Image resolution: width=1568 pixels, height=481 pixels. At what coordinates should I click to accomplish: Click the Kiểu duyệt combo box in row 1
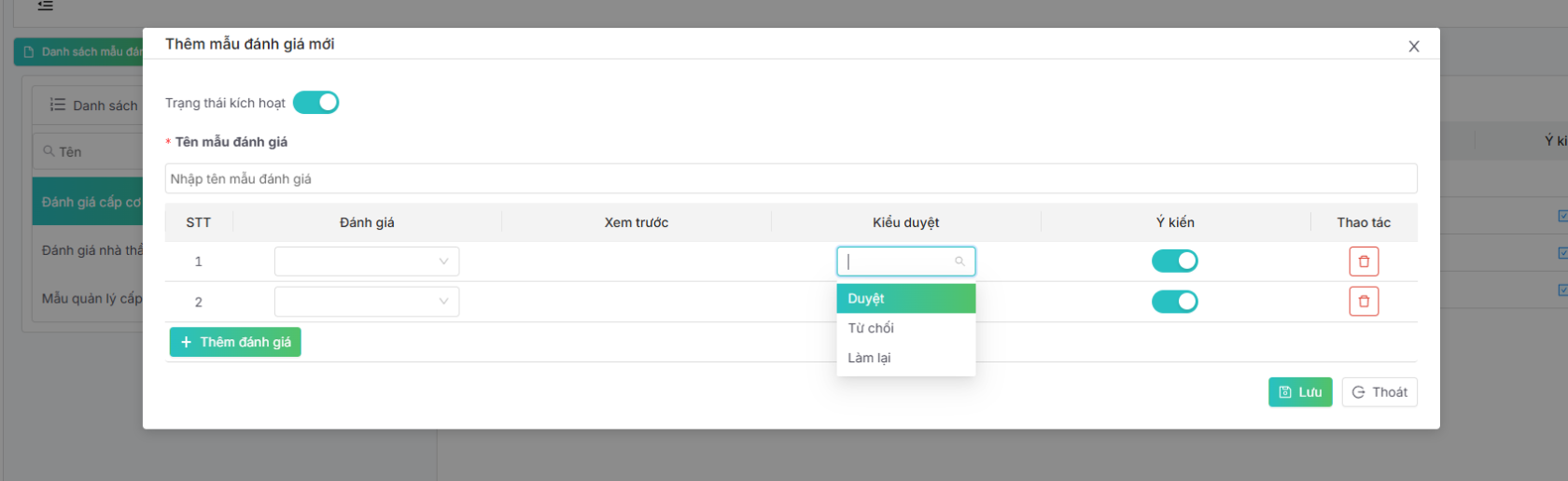(896, 262)
